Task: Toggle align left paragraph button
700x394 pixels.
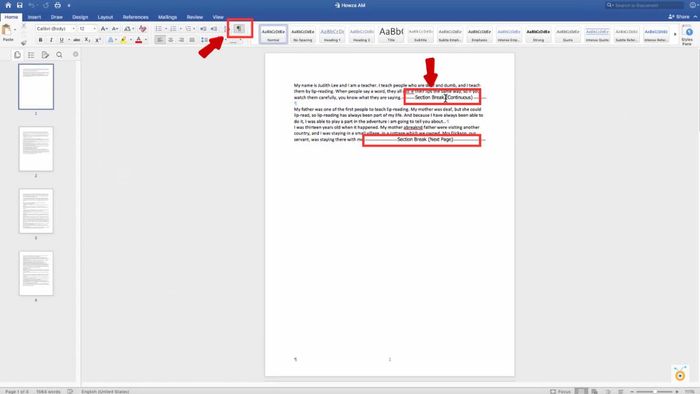Action: (x=160, y=40)
